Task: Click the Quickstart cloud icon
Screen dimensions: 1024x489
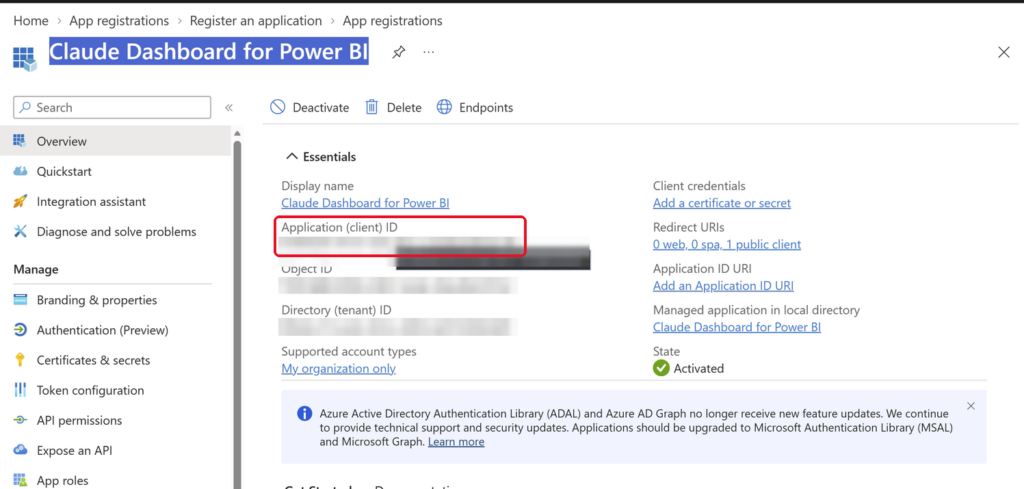Action: [20, 171]
